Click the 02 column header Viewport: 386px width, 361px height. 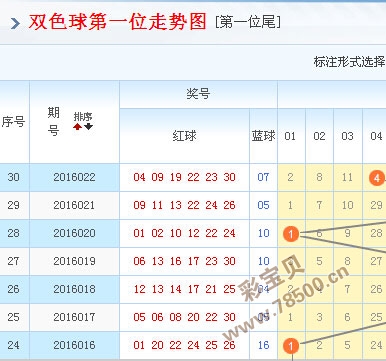coord(319,136)
